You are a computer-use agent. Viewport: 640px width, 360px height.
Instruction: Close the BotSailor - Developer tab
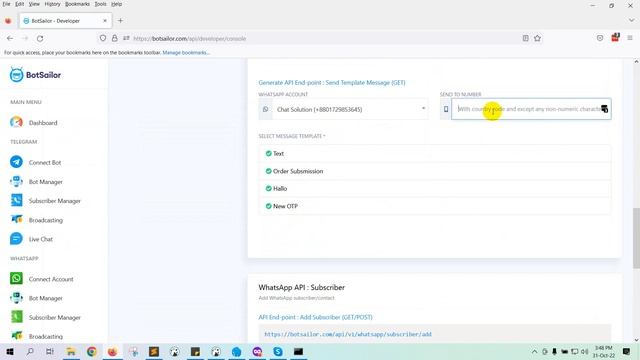(x=105, y=20)
